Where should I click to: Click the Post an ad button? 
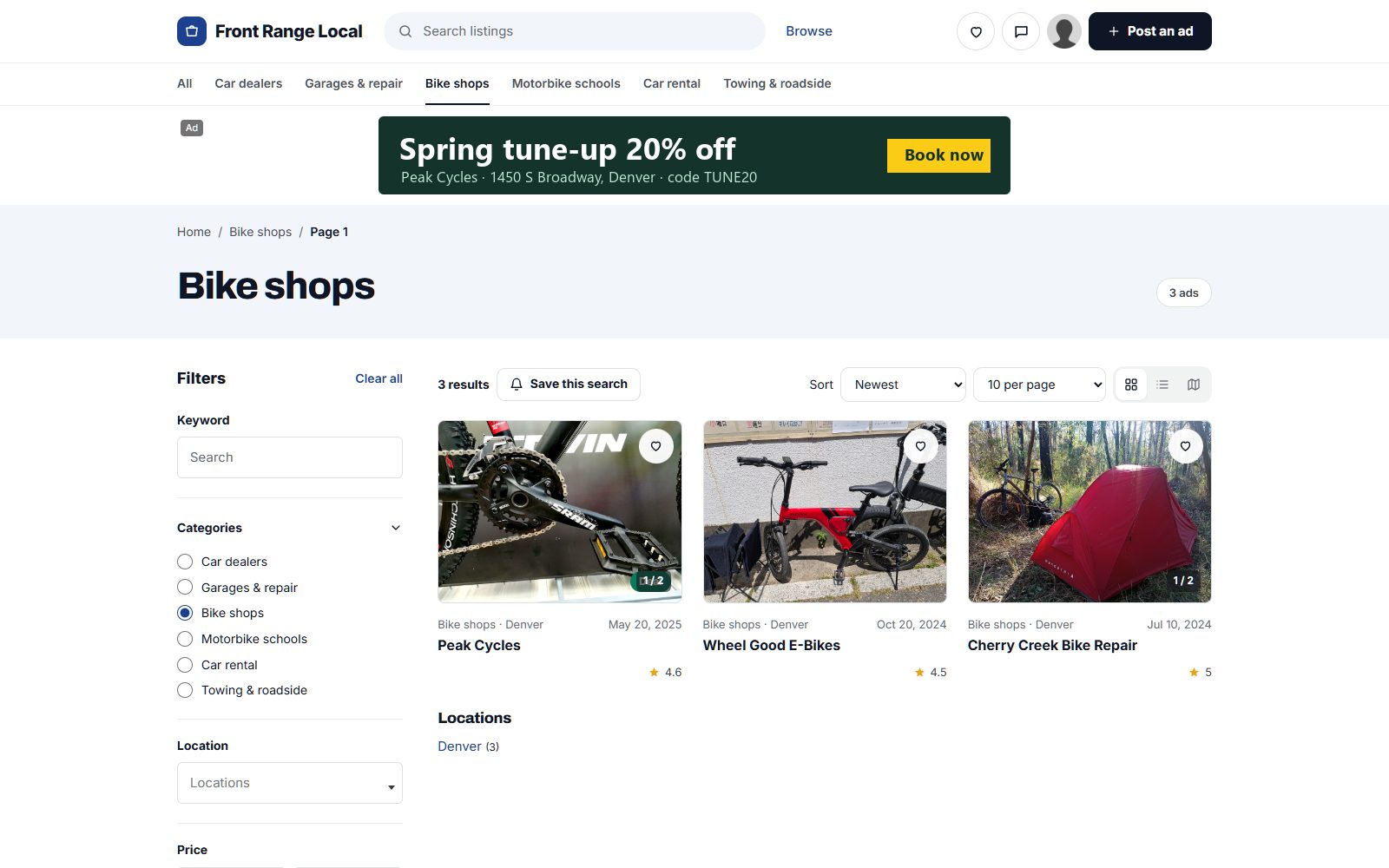(1150, 31)
